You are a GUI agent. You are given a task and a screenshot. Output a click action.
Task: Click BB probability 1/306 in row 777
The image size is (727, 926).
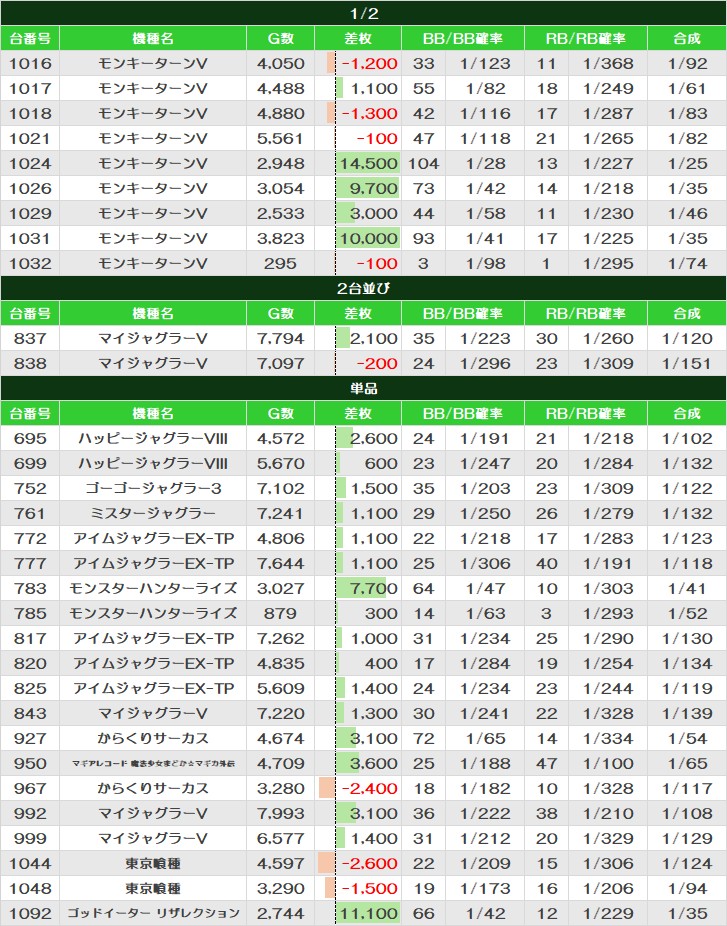click(x=485, y=563)
